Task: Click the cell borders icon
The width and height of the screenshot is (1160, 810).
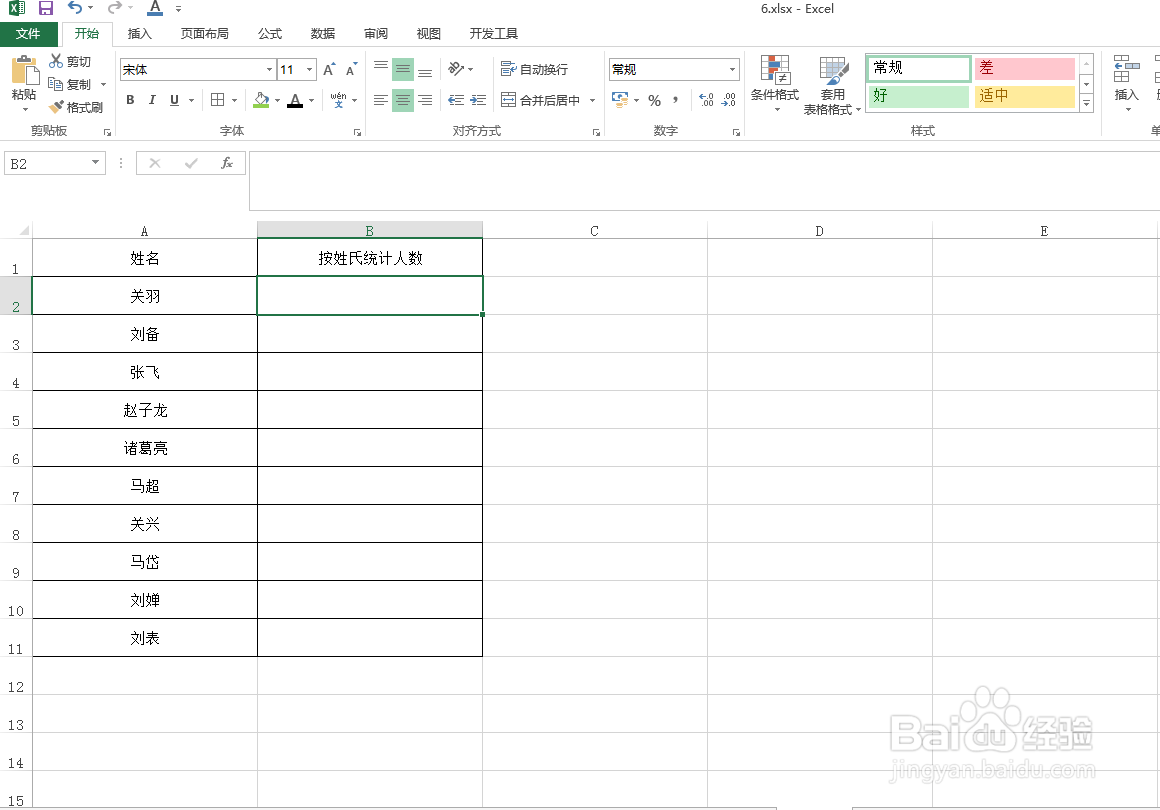Action: tap(218, 100)
